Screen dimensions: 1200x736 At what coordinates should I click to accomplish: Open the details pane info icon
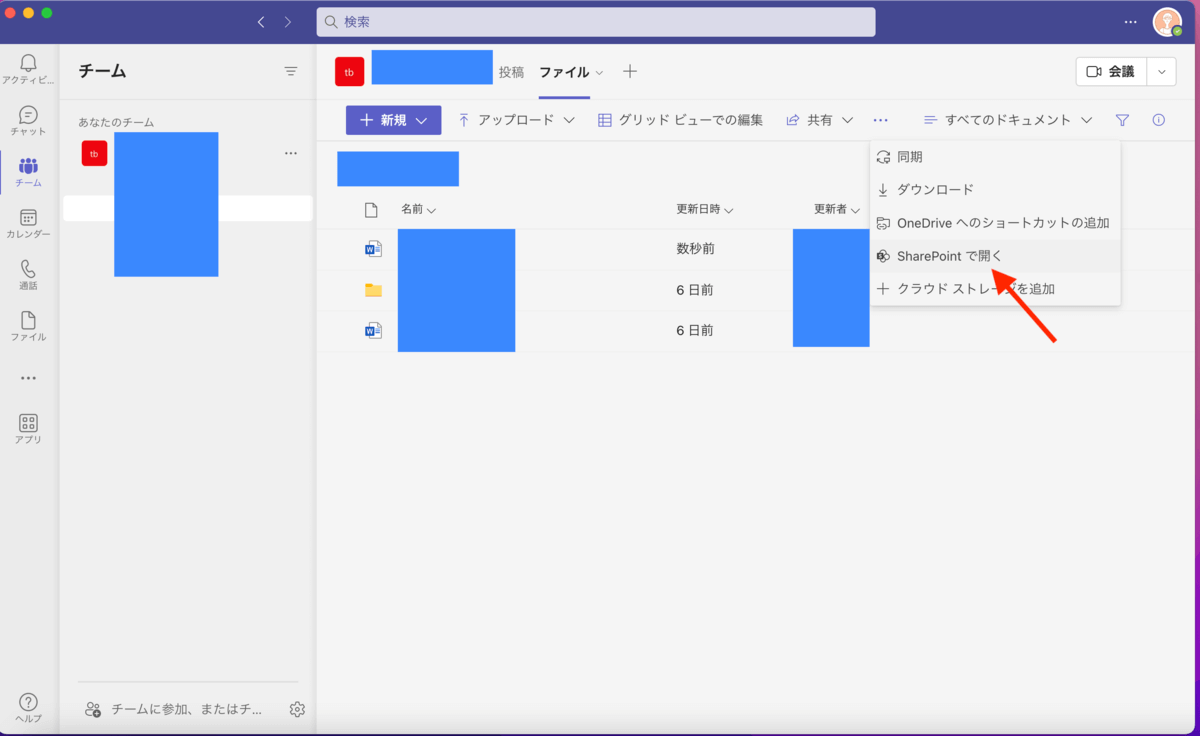click(x=1158, y=119)
